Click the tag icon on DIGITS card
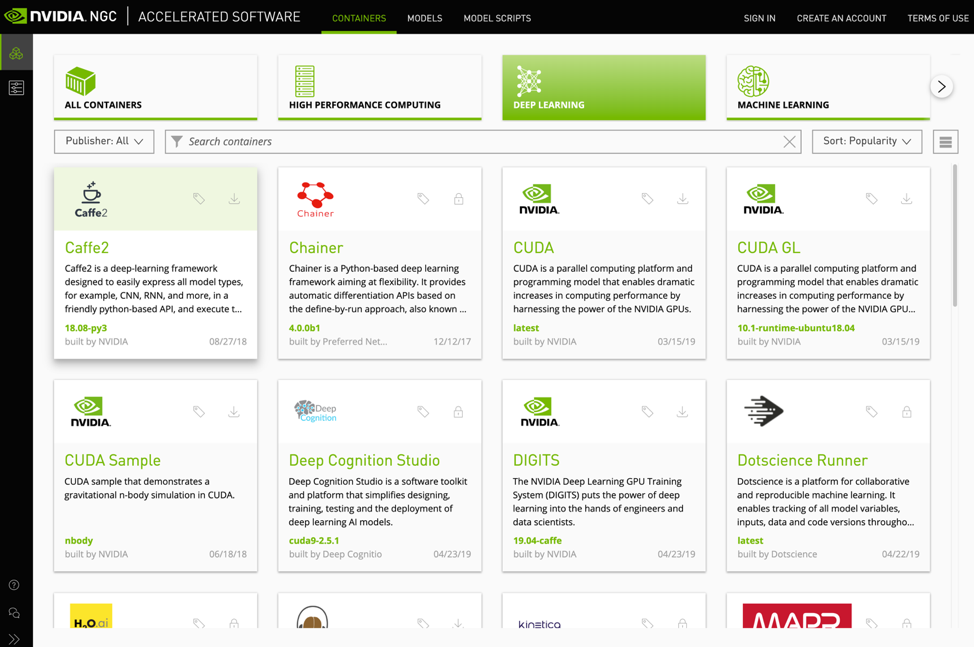Image resolution: width=974 pixels, height=647 pixels. (647, 412)
